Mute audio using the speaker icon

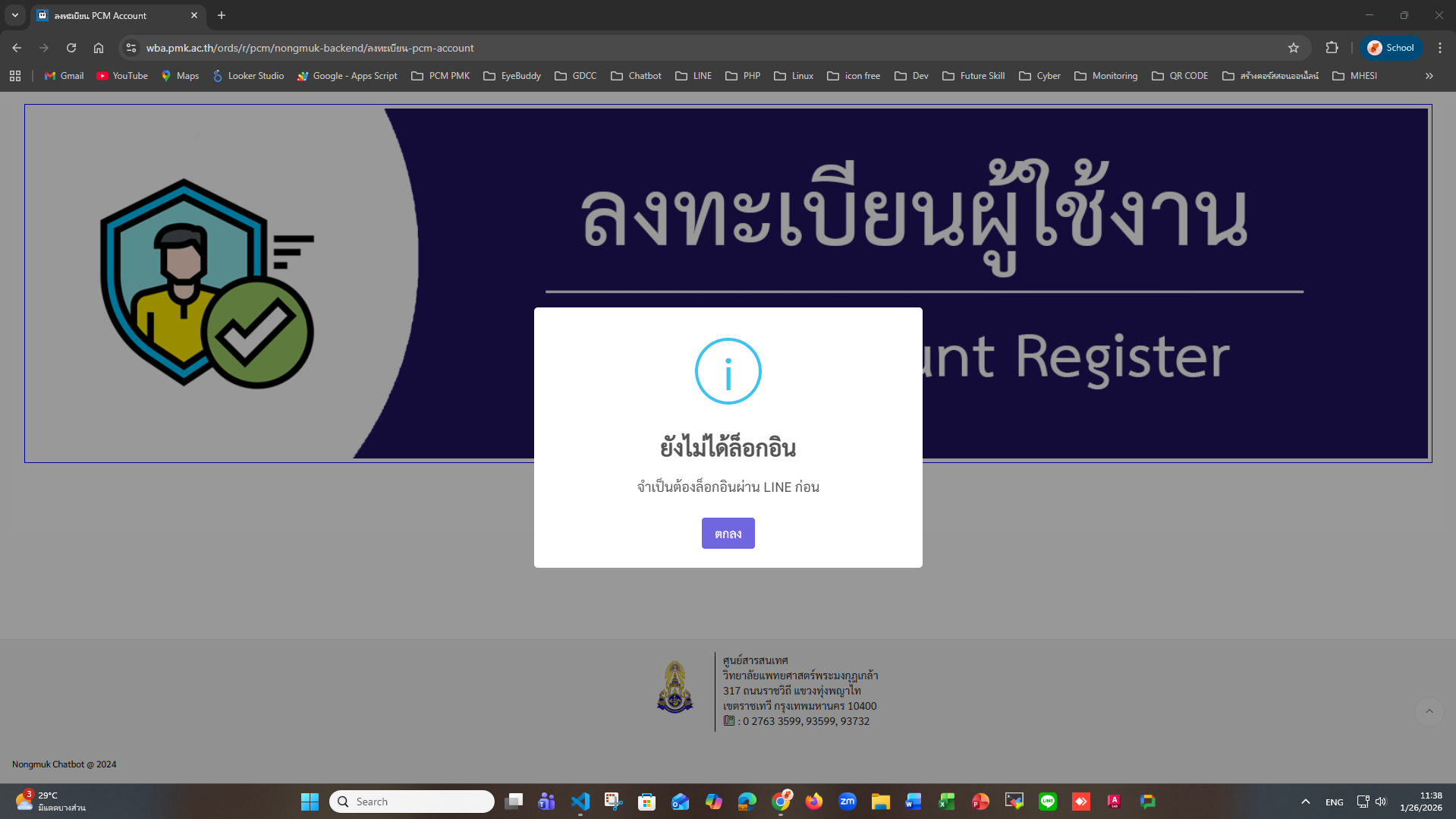[x=1381, y=801]
